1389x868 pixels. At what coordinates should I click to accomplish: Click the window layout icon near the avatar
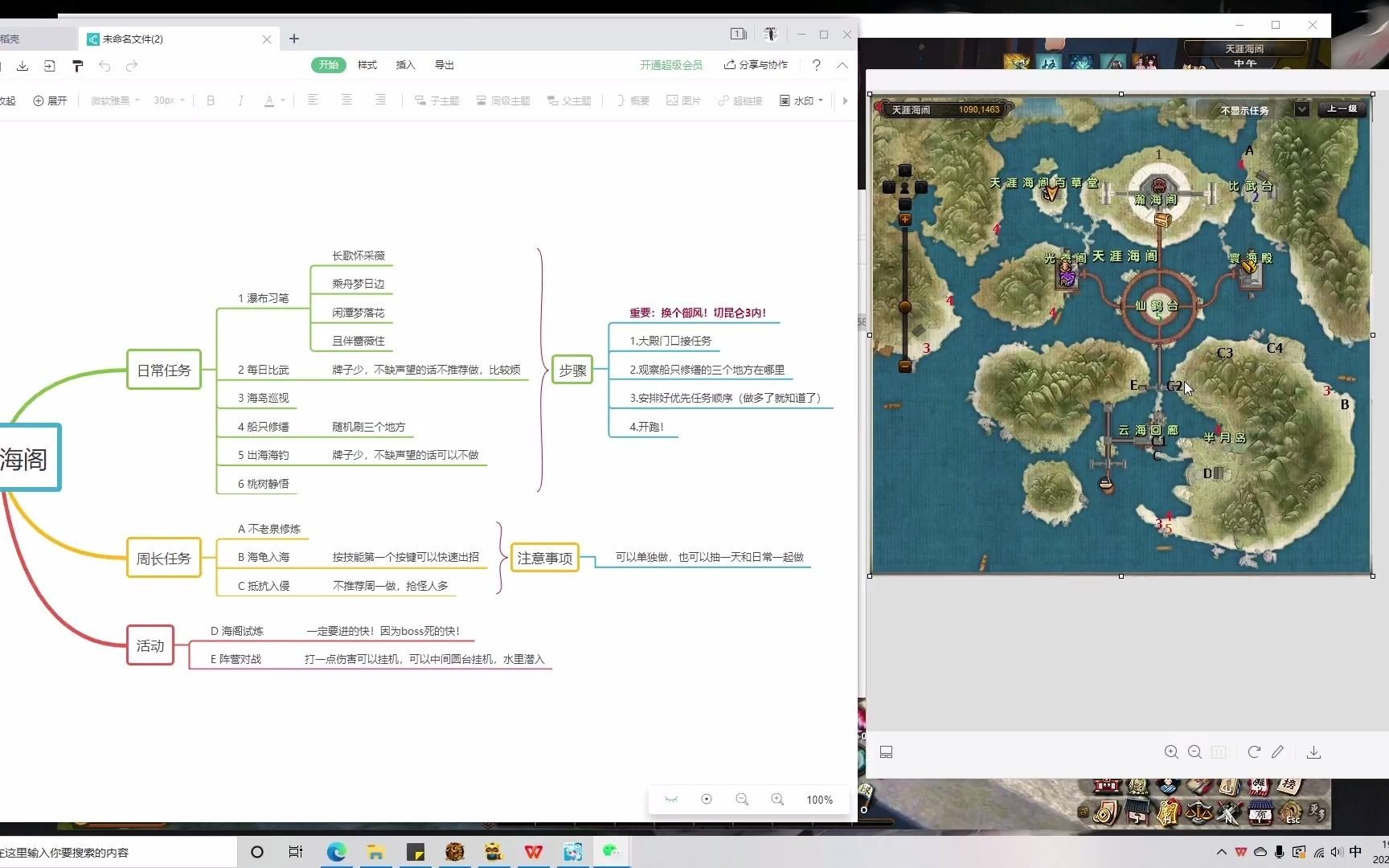pyautogui.click(x=738, y=34)
